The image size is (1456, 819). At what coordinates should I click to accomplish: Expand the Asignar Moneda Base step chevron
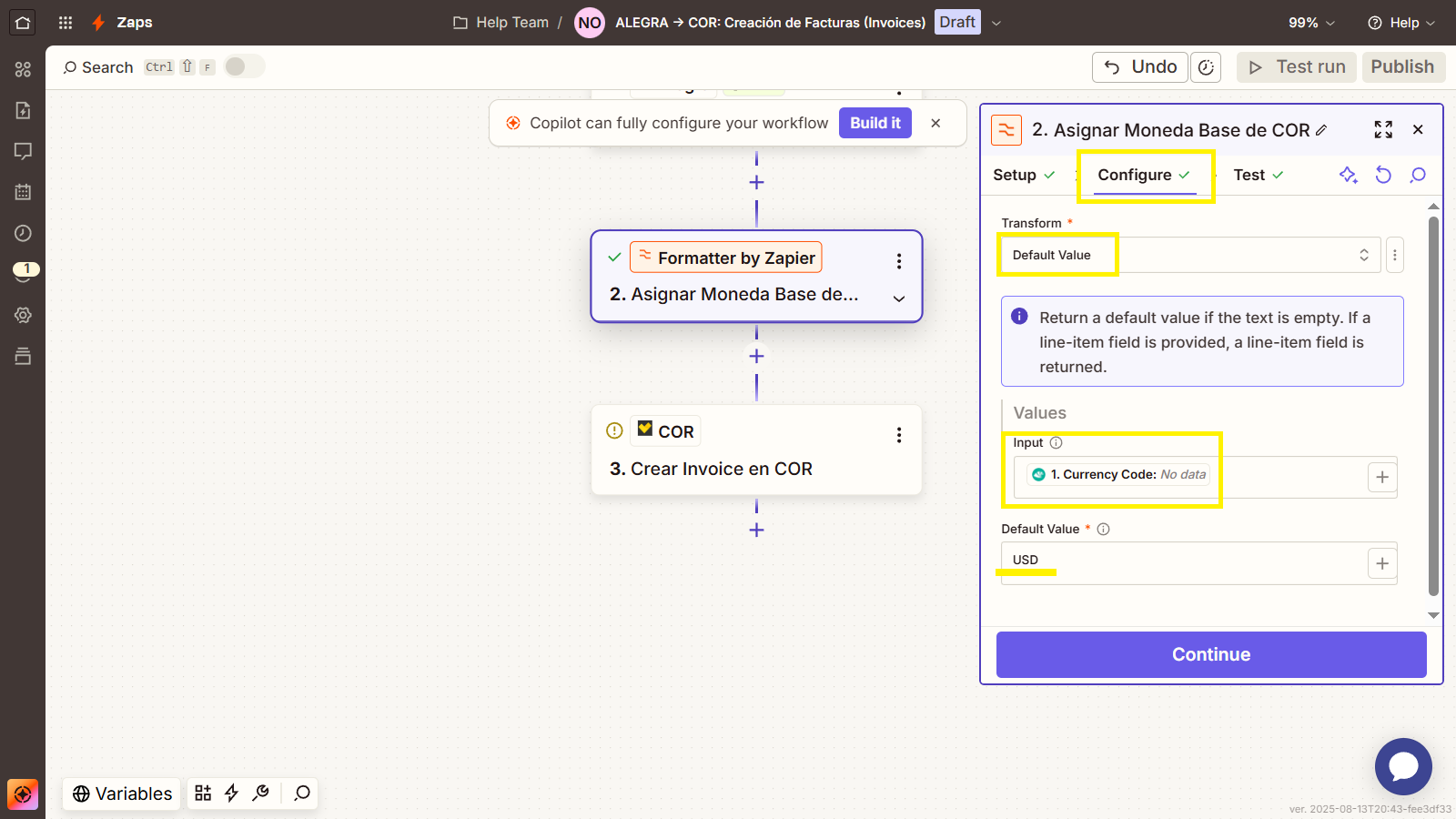pos(899,298)
